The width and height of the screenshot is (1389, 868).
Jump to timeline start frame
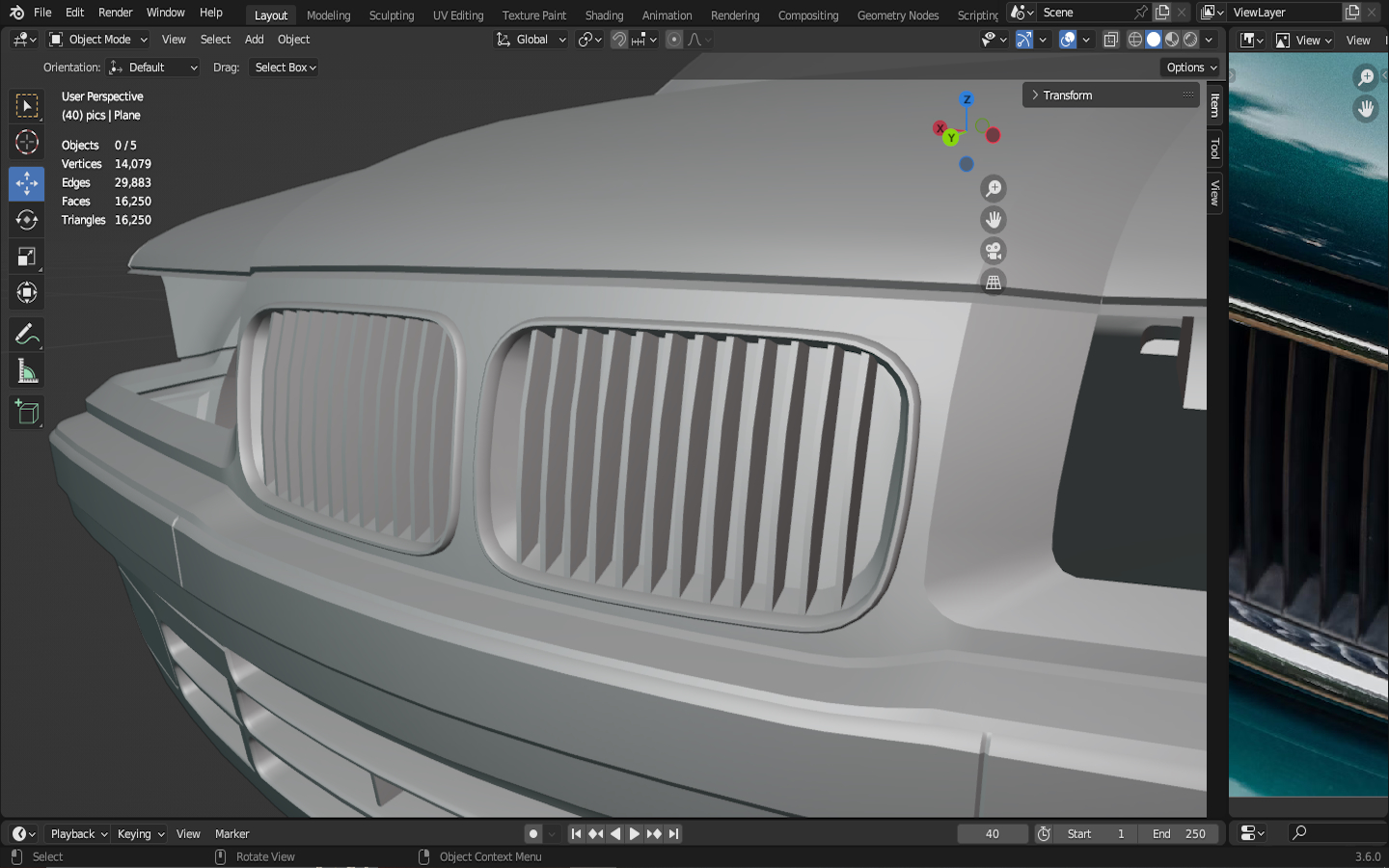[x=576, y=834]
